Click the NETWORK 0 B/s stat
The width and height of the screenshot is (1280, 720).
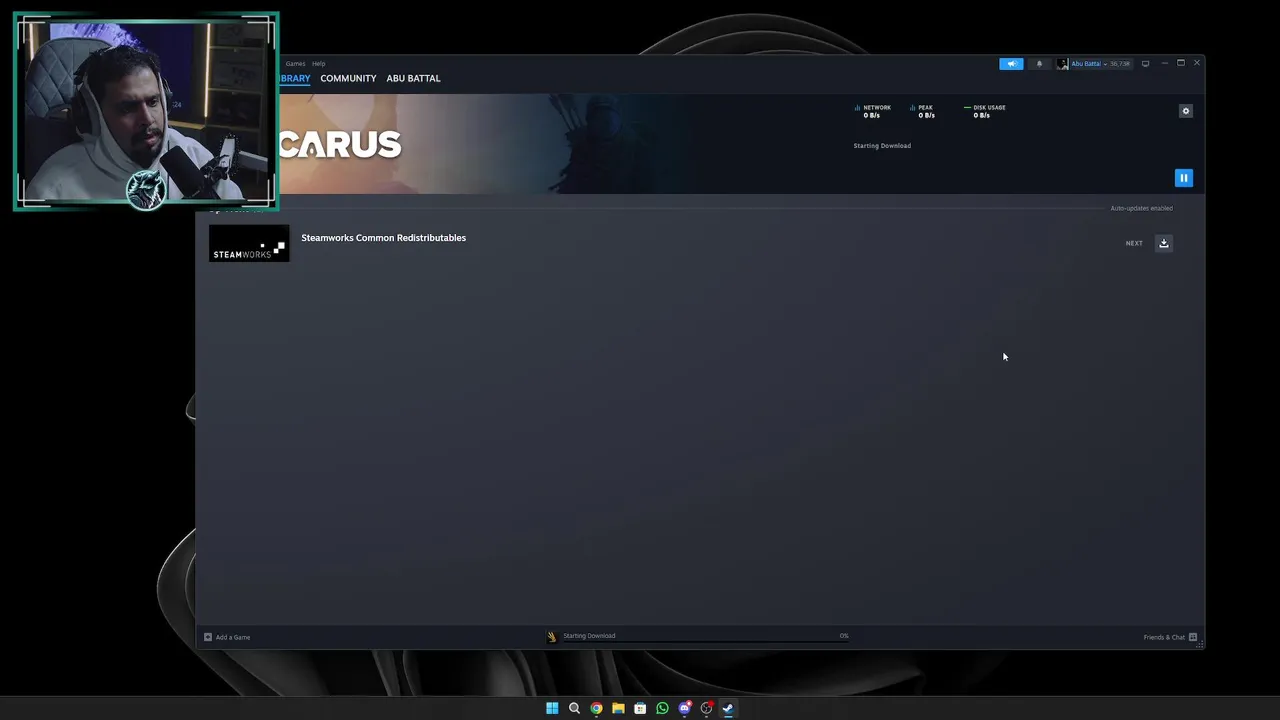click(x=872, y=111)
